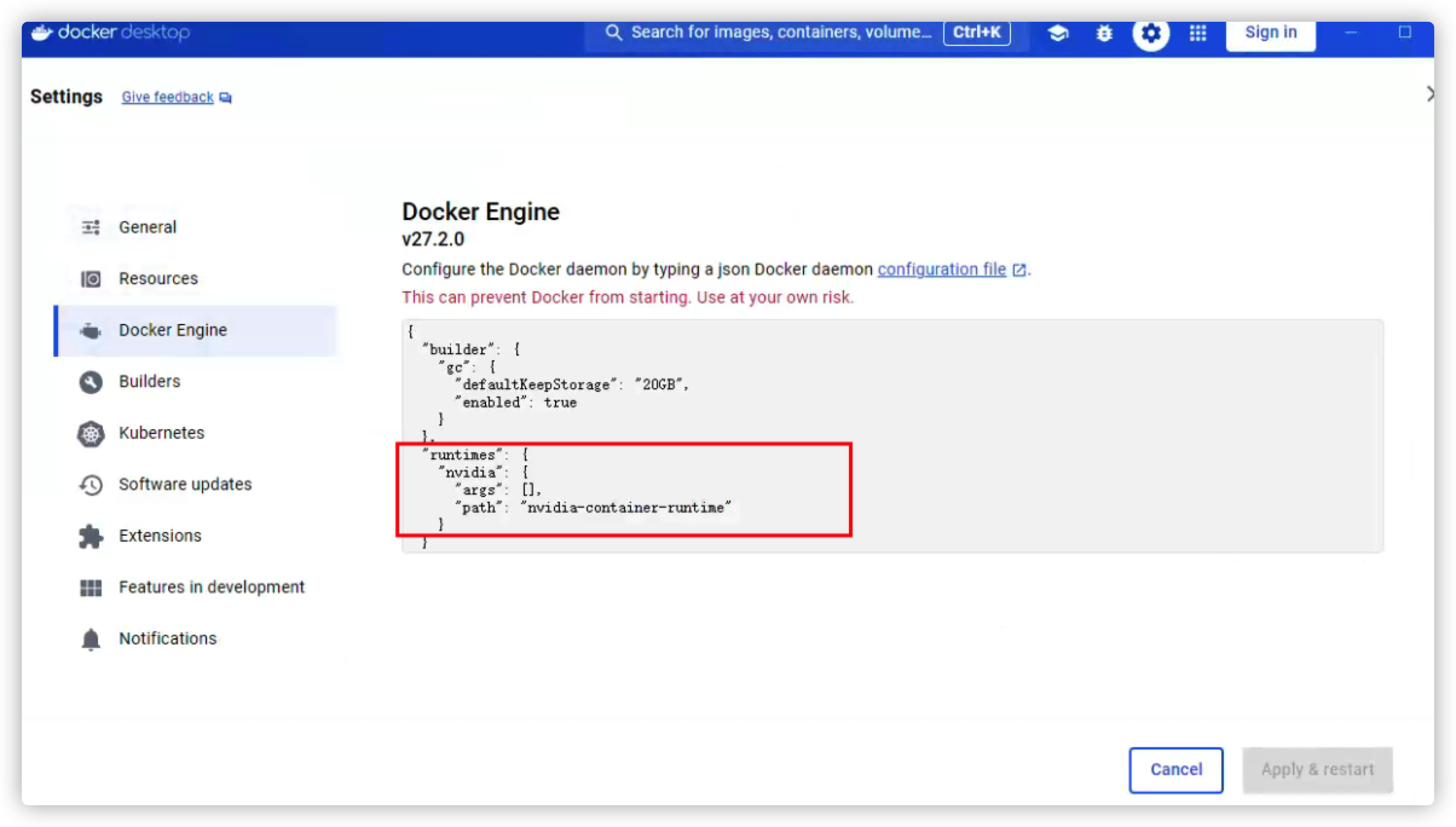1456x827 pixels.
Task: Click the v27.2.0 version text
Action: (433, 239)
